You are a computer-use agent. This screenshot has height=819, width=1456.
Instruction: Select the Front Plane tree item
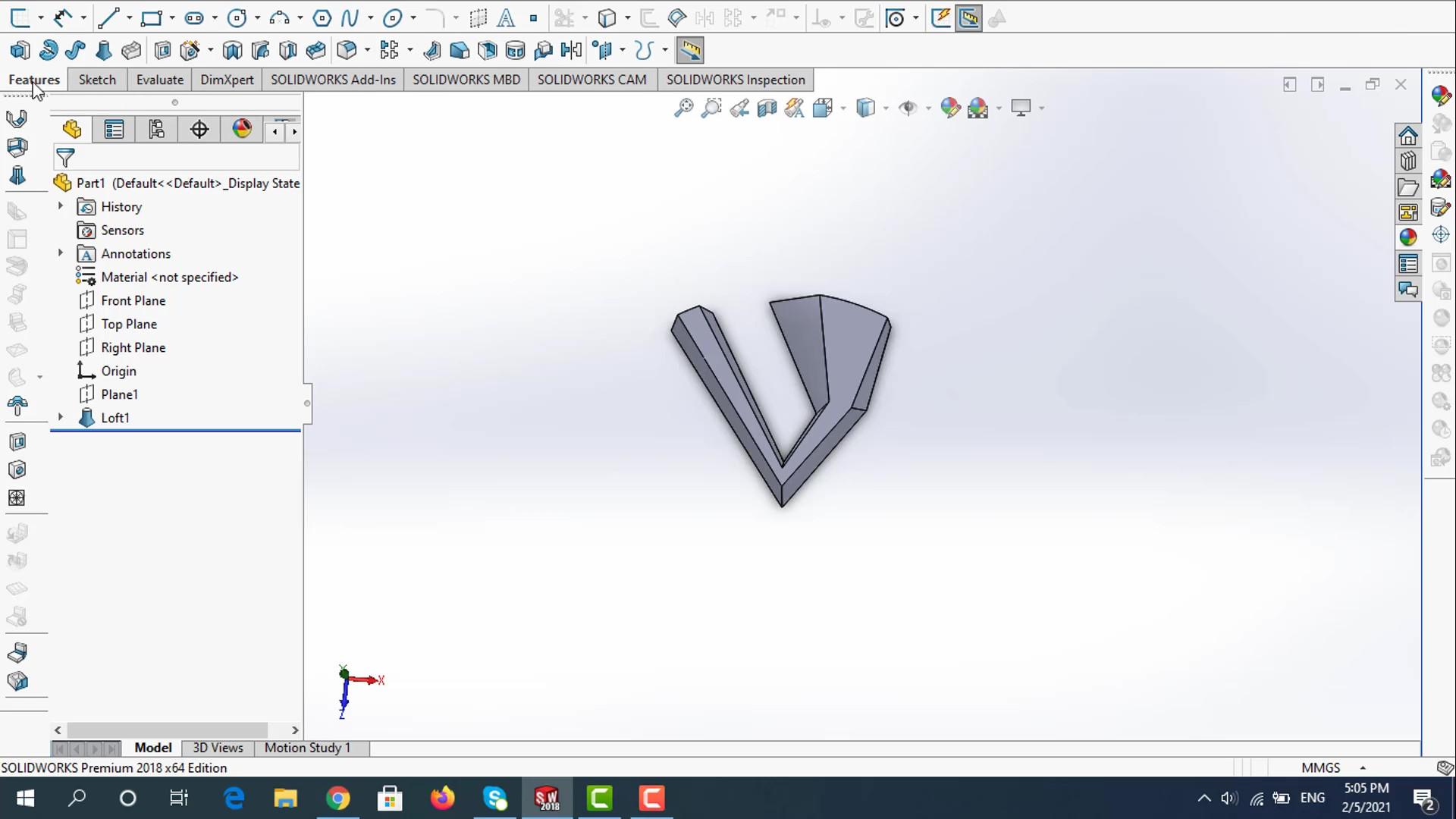[133, 300]
